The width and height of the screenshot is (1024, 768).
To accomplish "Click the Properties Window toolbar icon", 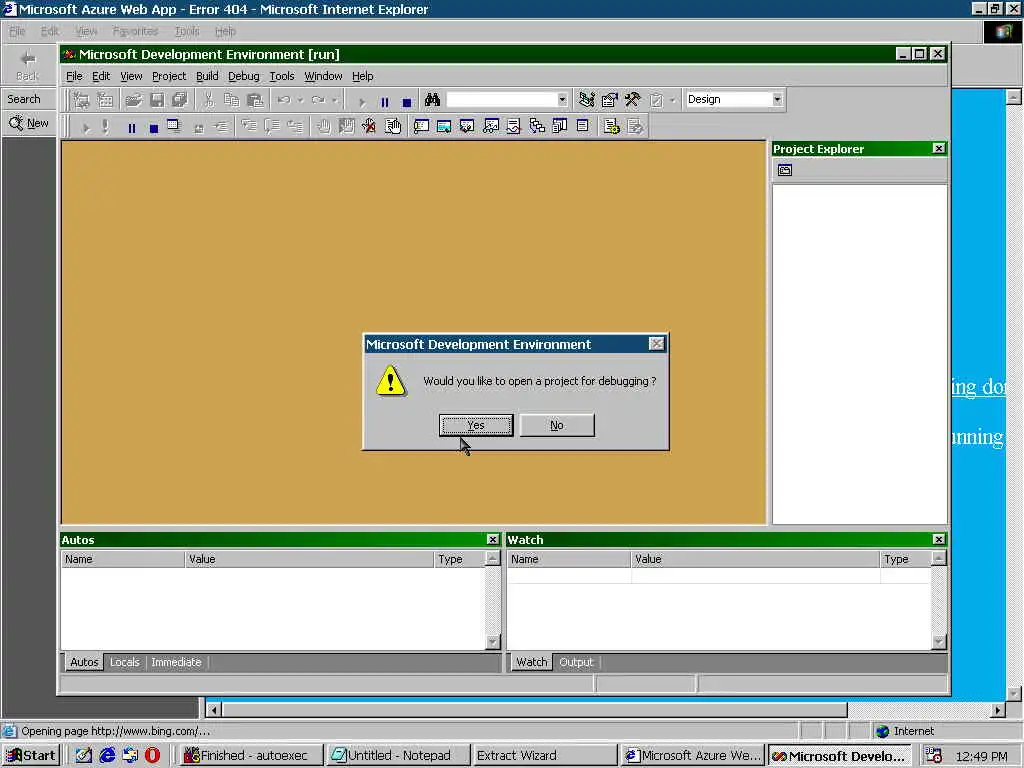I will (x=609, y=100).
